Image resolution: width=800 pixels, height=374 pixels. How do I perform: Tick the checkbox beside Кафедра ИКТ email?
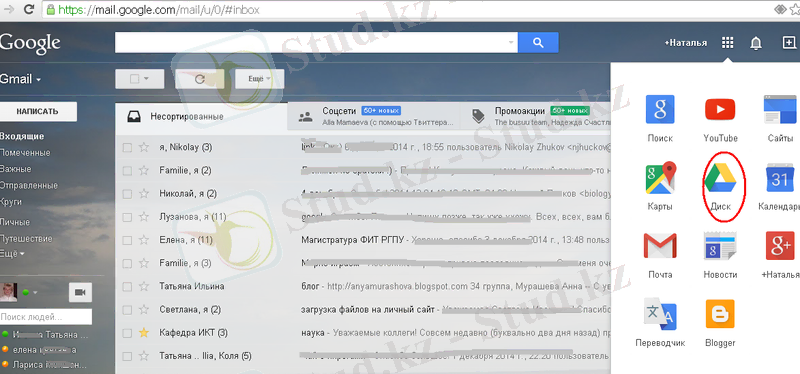[x=127, y=333]
